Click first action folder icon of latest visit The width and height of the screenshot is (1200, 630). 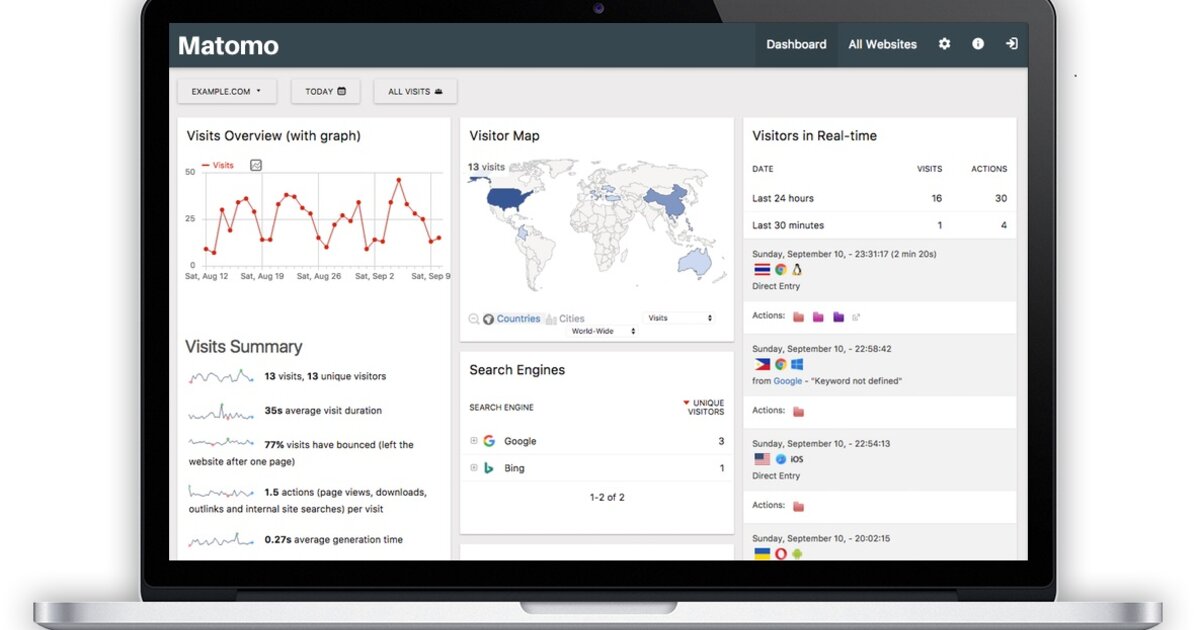[798, 317]
